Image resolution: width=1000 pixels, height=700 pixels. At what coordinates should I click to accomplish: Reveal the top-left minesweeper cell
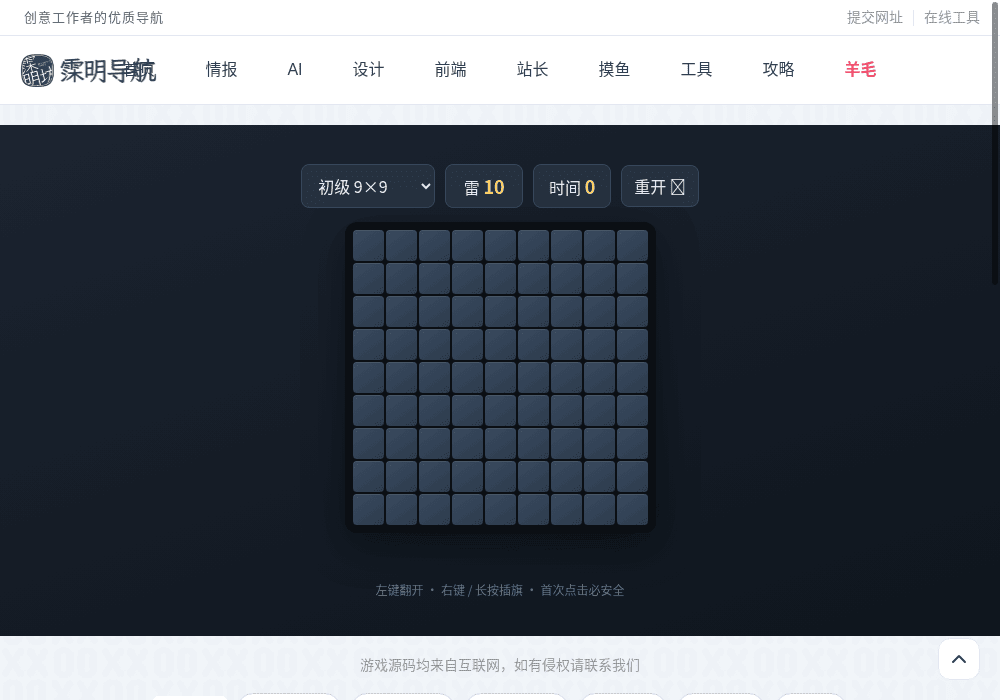coord(369,245)
